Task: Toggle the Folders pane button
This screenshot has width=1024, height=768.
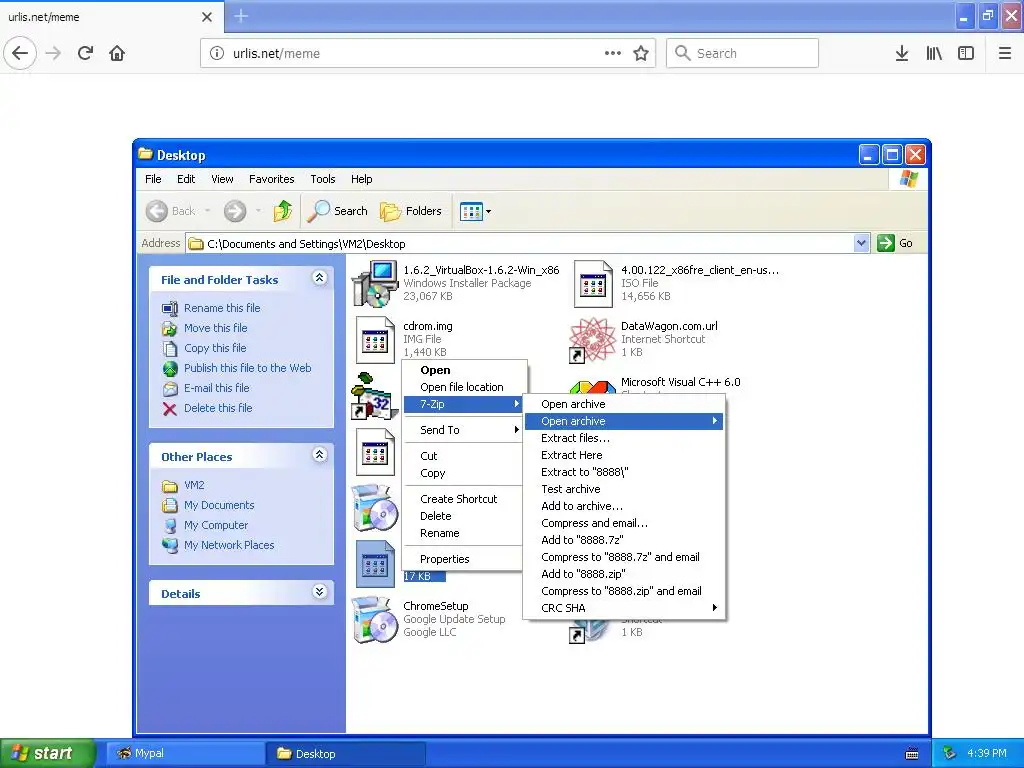Action: (x=411, y=211)
